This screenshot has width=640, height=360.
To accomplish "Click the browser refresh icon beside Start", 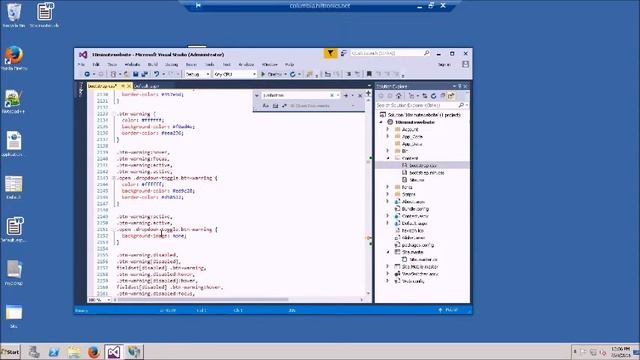I will point(293,74).
